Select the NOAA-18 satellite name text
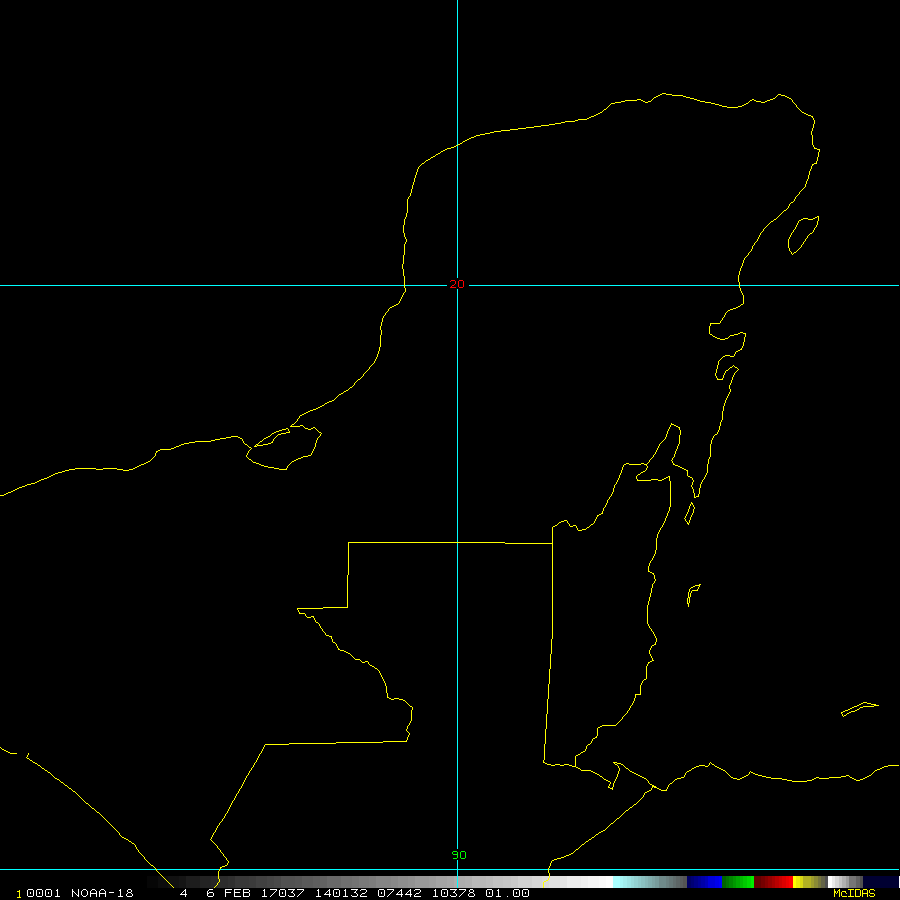Screen dimensions: 900x900 (103, 893)
